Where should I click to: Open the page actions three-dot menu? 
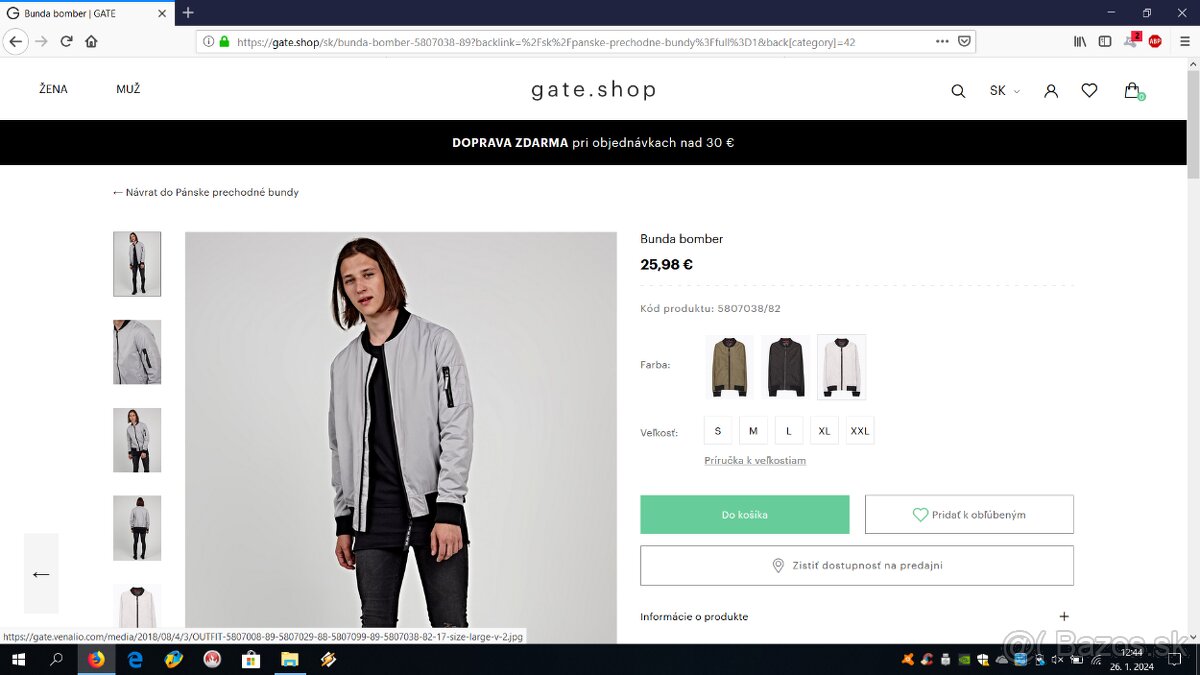(x=942, y=41)
